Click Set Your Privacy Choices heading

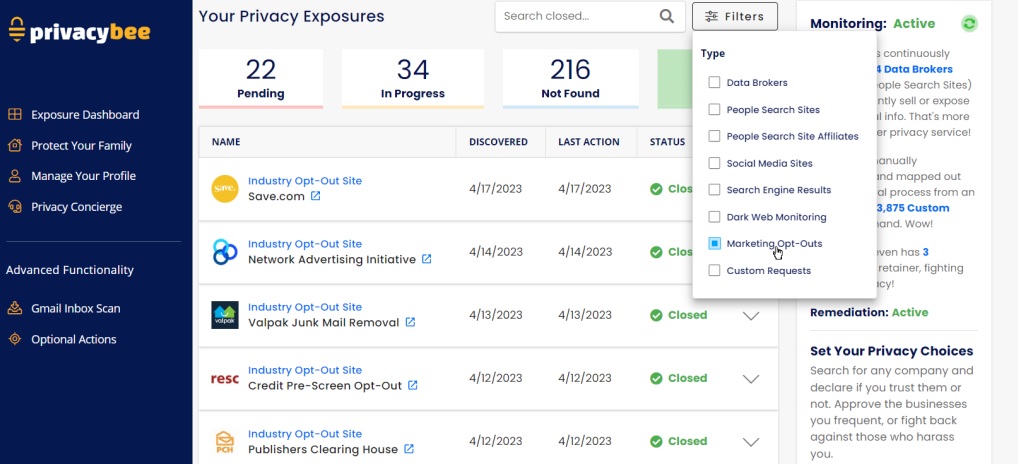click(x=891, y=351)
